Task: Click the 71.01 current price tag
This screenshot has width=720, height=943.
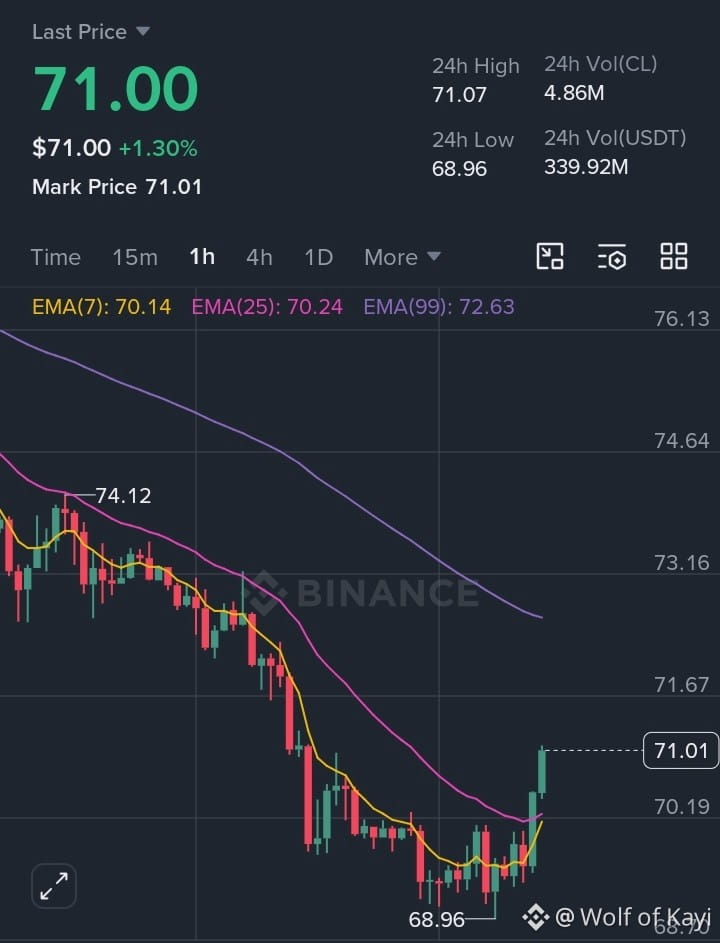Action: pyautogui.click(x=681, y=751)
